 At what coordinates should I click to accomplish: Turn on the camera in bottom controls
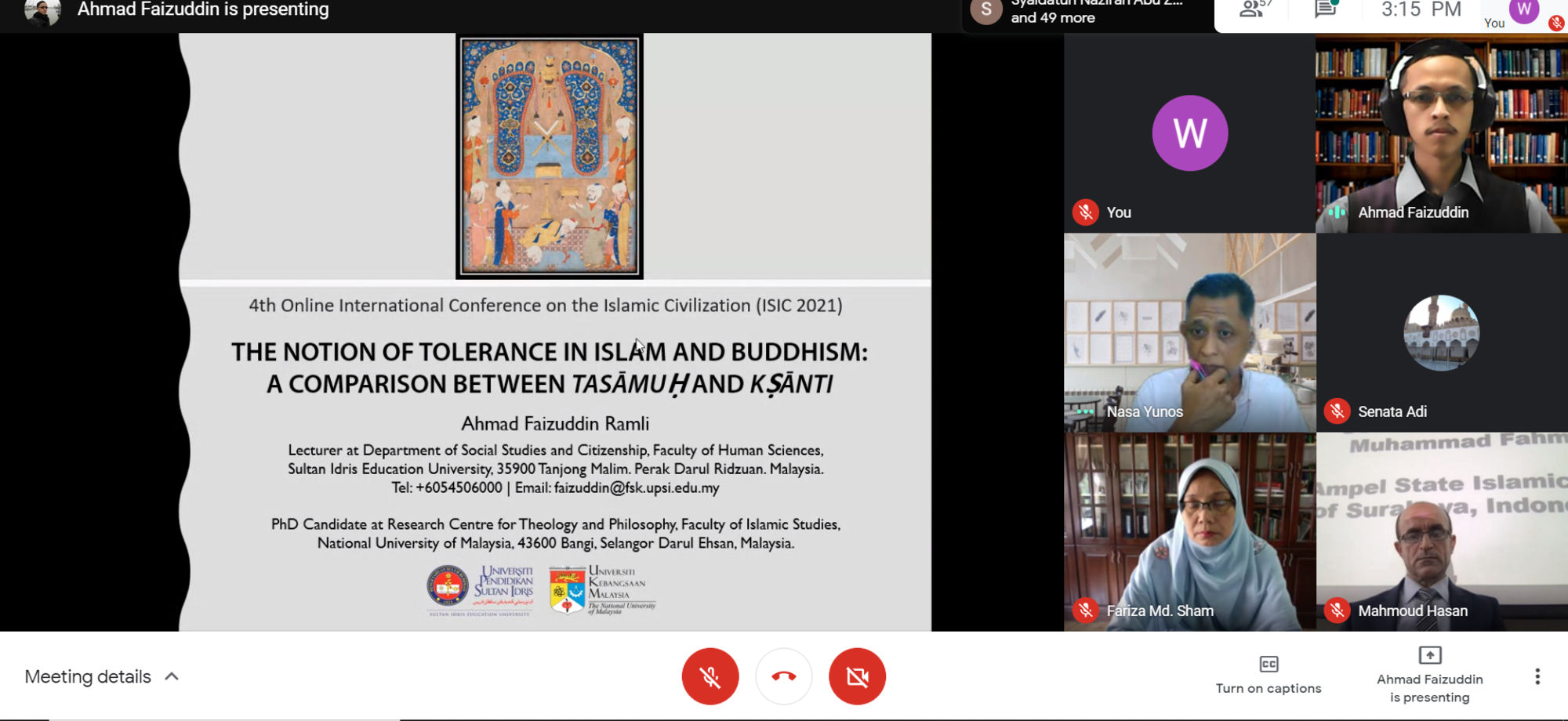(x=857, y=676)
